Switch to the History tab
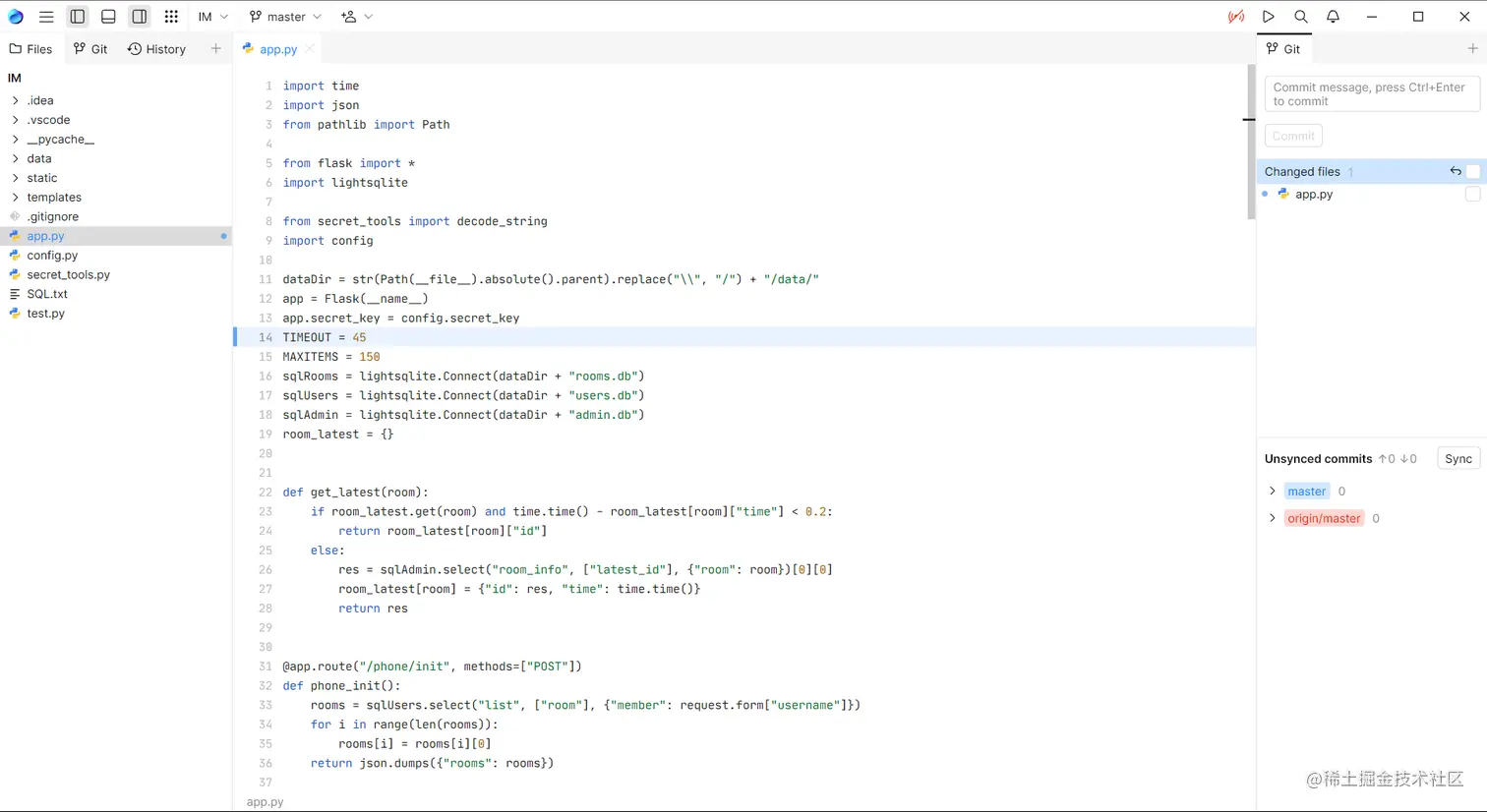The height and width of the screenshot is (812, 1487). pyautogui.click(x=156, y=49)
